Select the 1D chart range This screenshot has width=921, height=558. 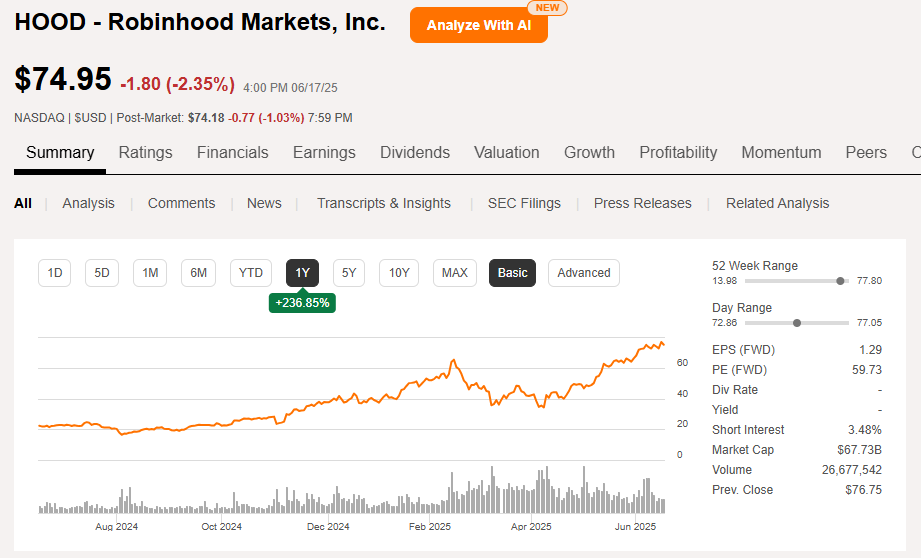click(55, 273)
